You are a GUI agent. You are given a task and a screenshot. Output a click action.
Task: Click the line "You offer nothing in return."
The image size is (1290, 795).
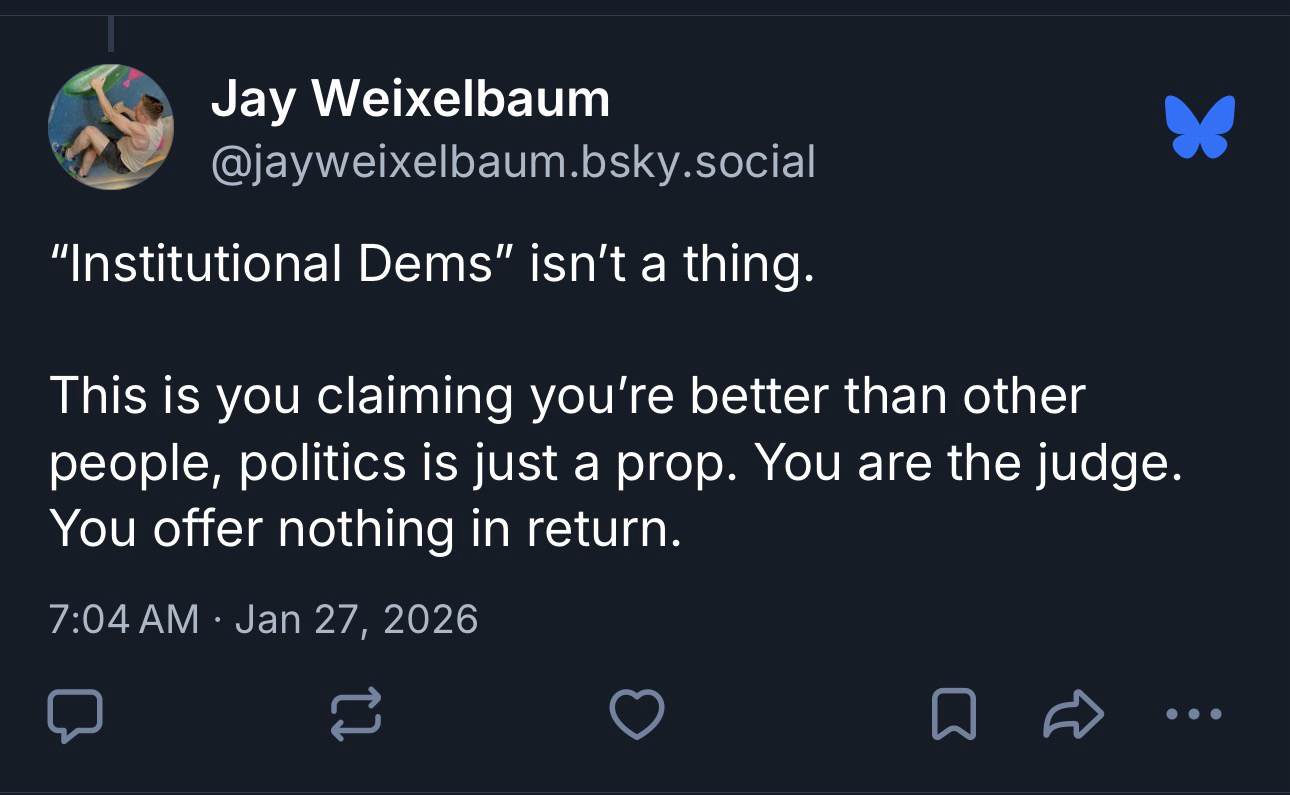pyautogui.click(x=365, y=528)
